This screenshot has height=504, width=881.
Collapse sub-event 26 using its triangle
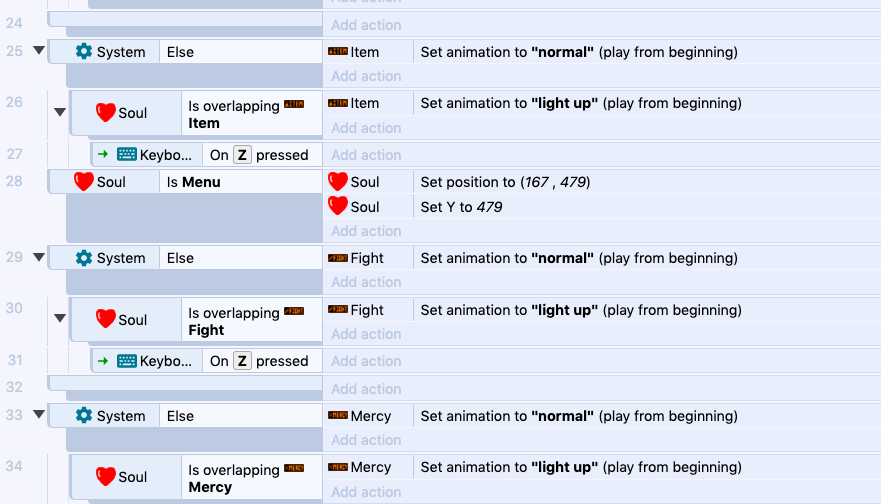60,112
